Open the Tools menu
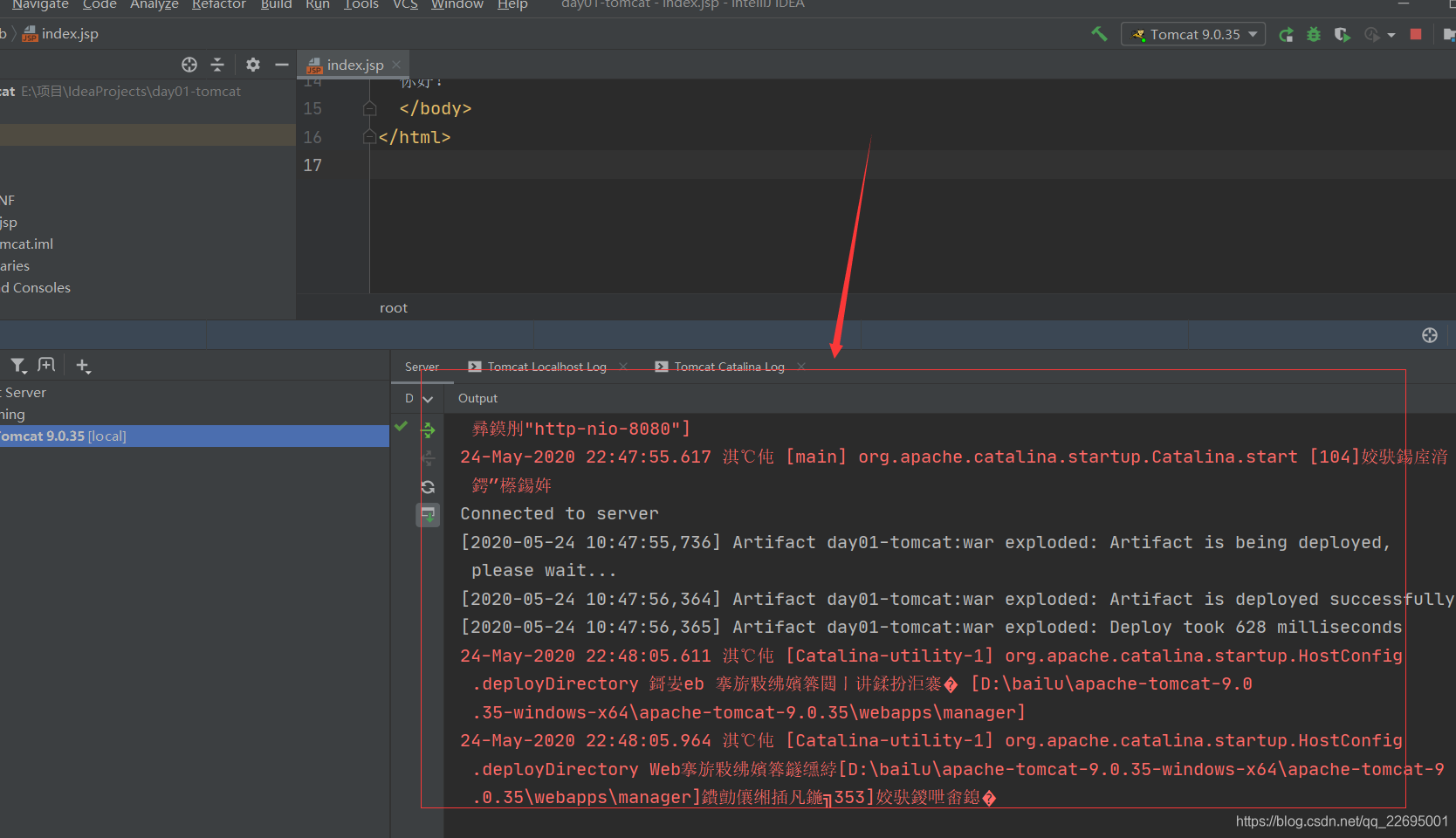This screenshot has width=1456, height=838. pyautogui.click(x=361, y=5)
